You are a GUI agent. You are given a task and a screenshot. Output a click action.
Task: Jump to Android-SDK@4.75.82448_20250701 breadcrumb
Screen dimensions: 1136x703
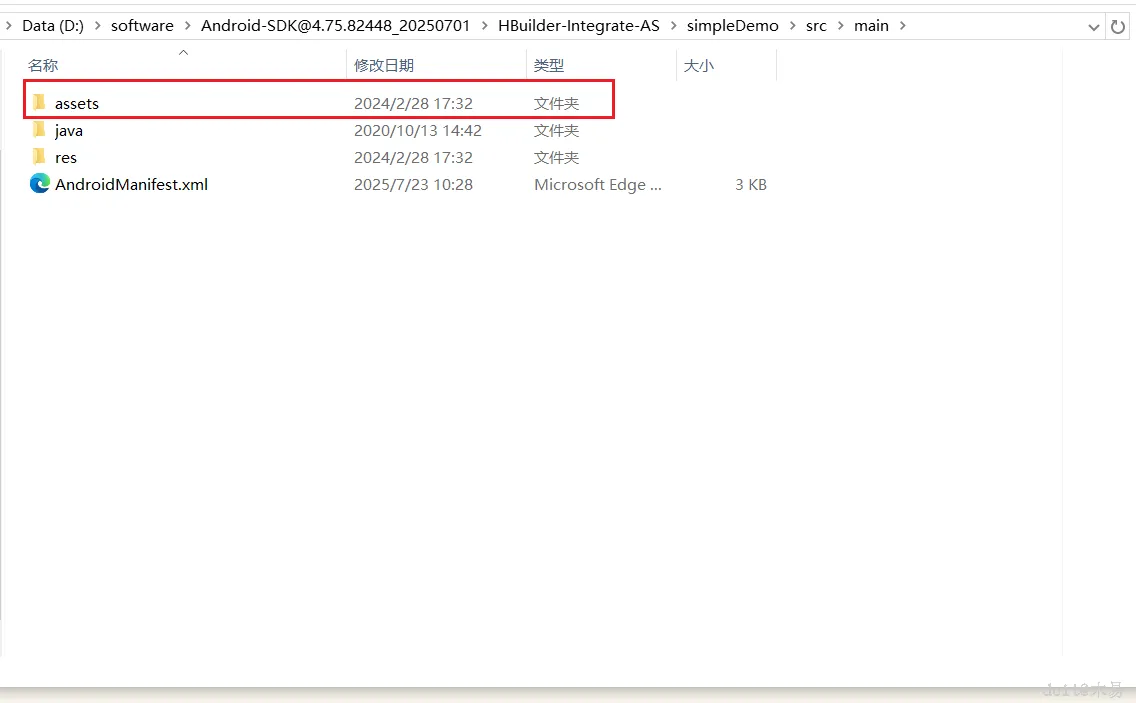[335, 26]
